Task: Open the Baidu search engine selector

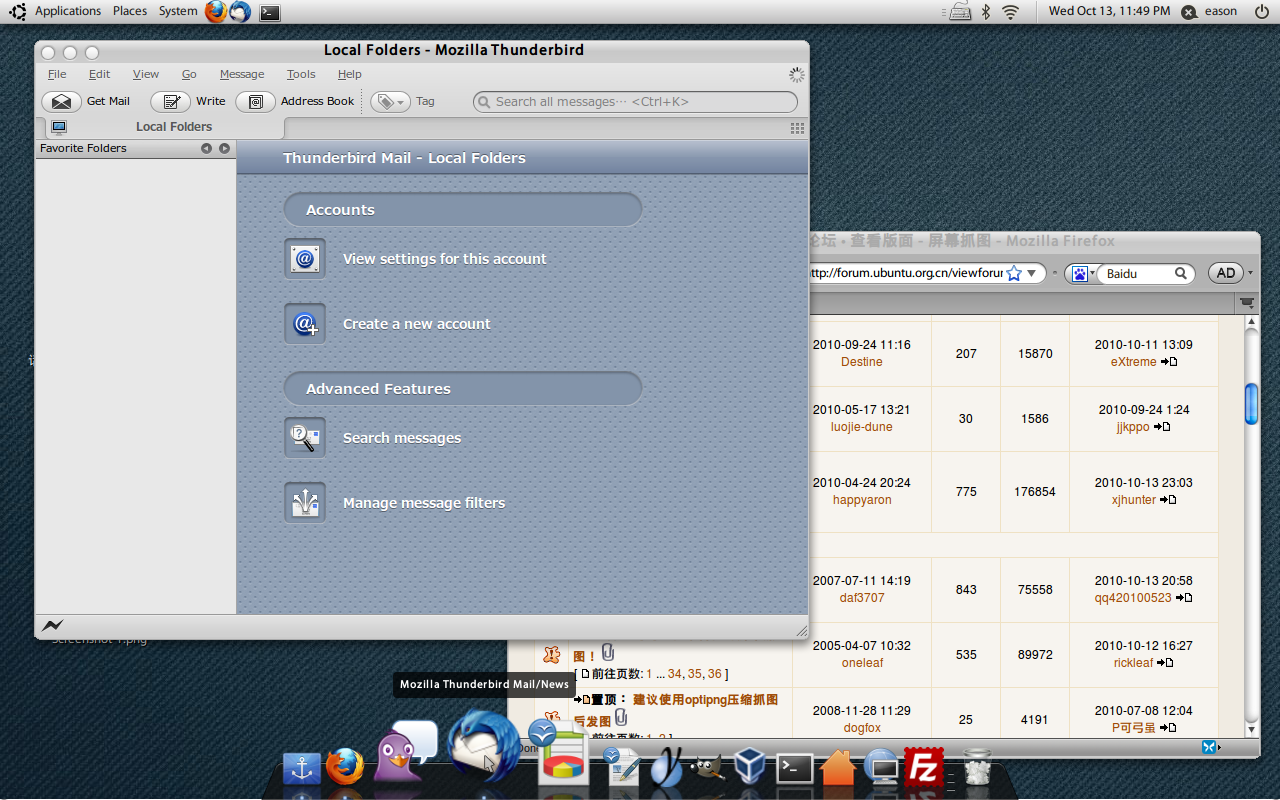Action: click(1084, 273)
